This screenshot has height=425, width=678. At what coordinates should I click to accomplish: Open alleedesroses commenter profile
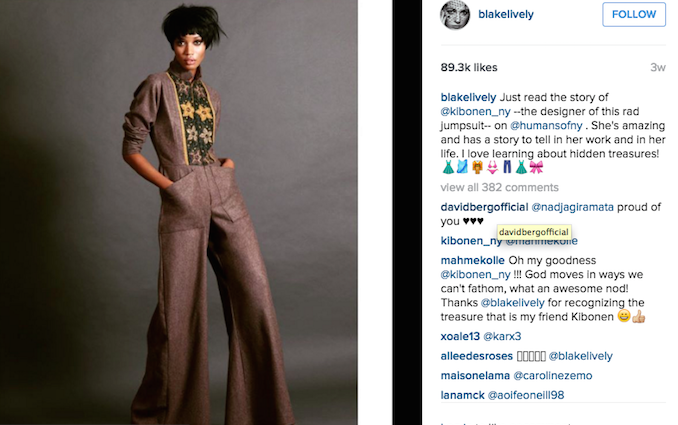(x=477, y=356)
